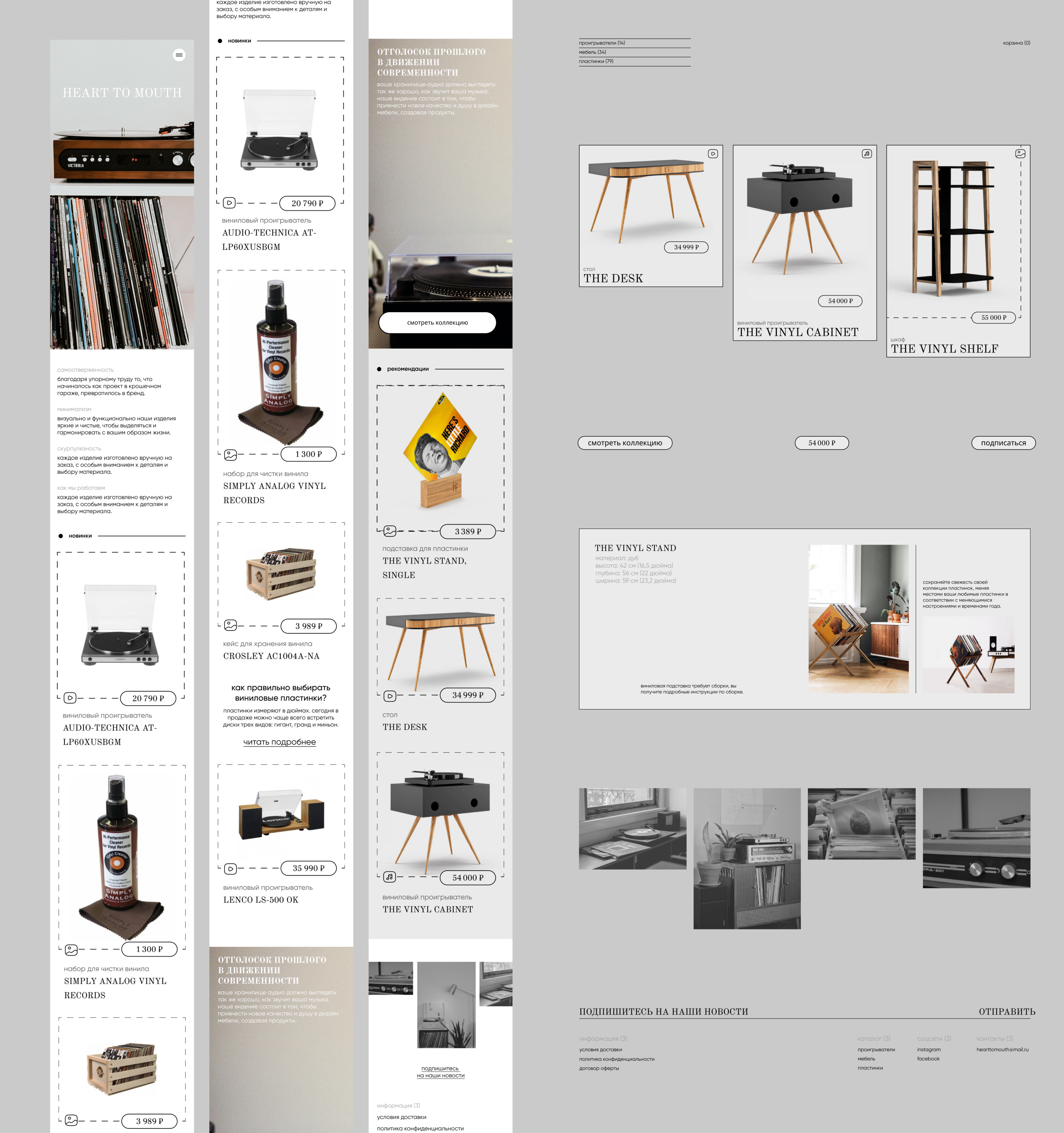Click the 55 000 ₽ price pill
This screenshot has height=1133, width=1064.
click(x=993, y=317)
